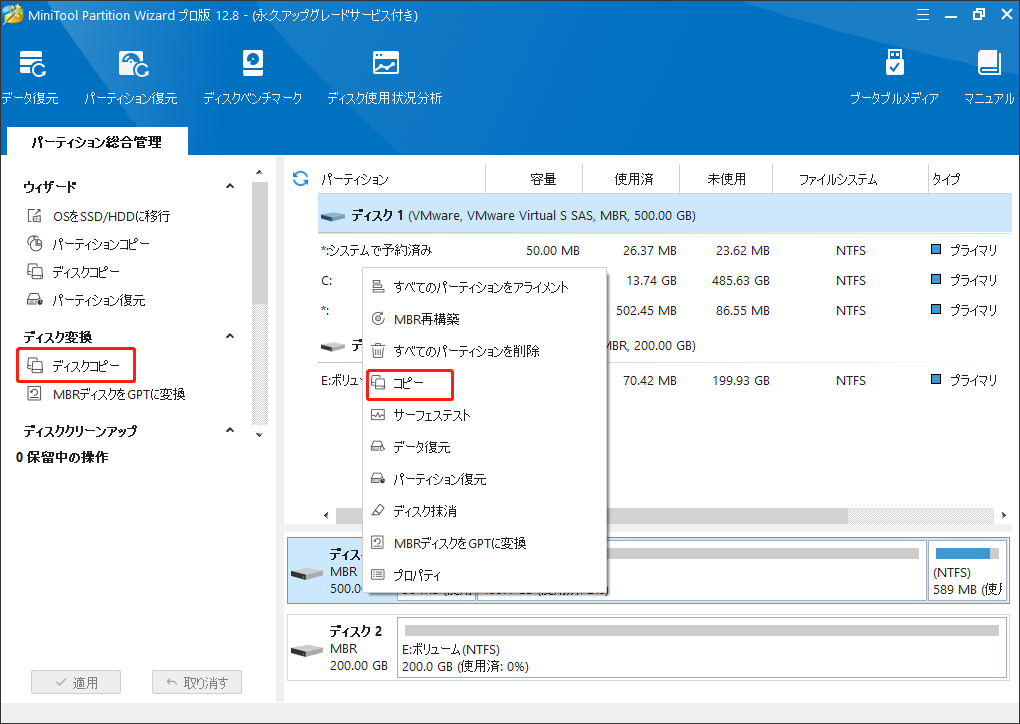Select ディスク 1 row in partition list
This screenshot has width=1020, height=724.
(x=665, y=215)
